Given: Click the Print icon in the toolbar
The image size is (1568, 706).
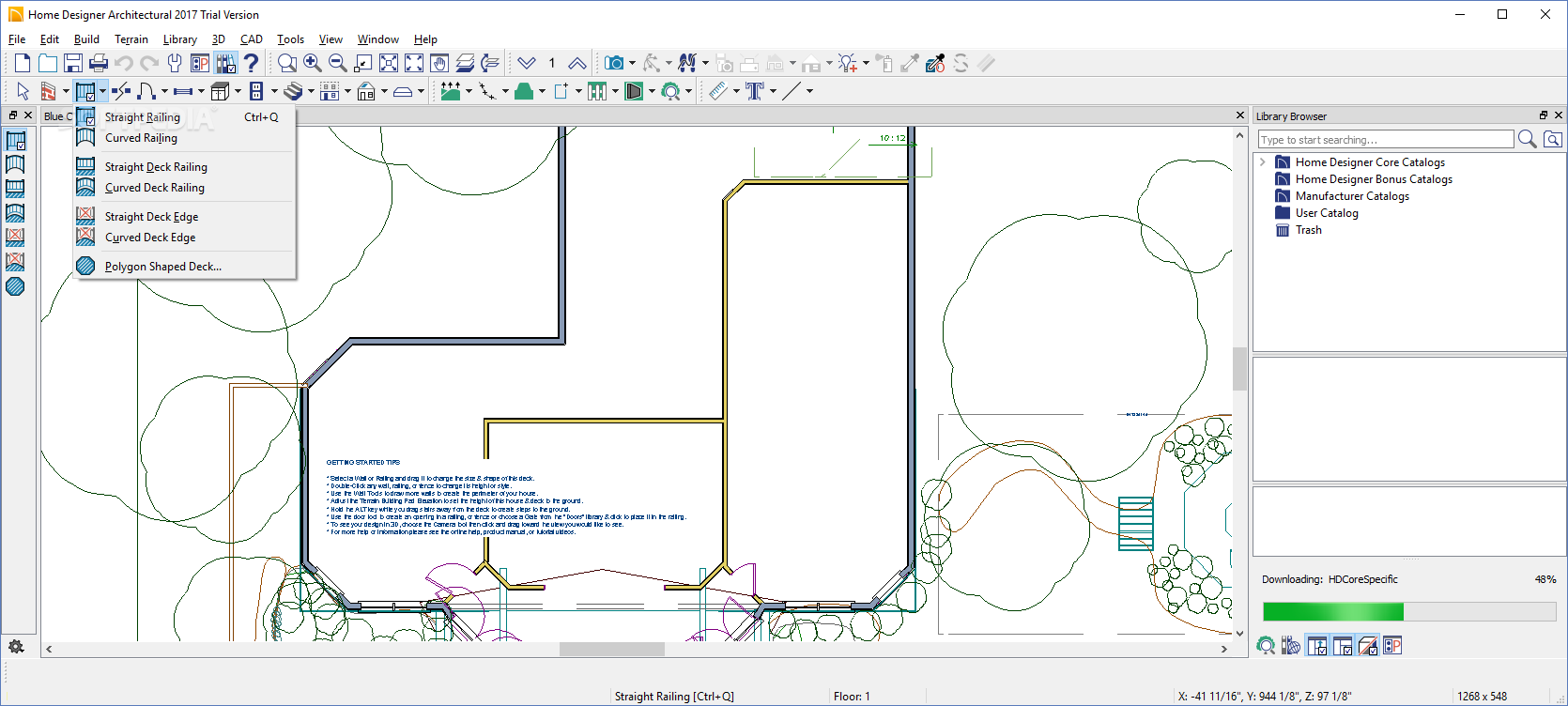Looking at the screenshot, I should click(x=99, y=63).
